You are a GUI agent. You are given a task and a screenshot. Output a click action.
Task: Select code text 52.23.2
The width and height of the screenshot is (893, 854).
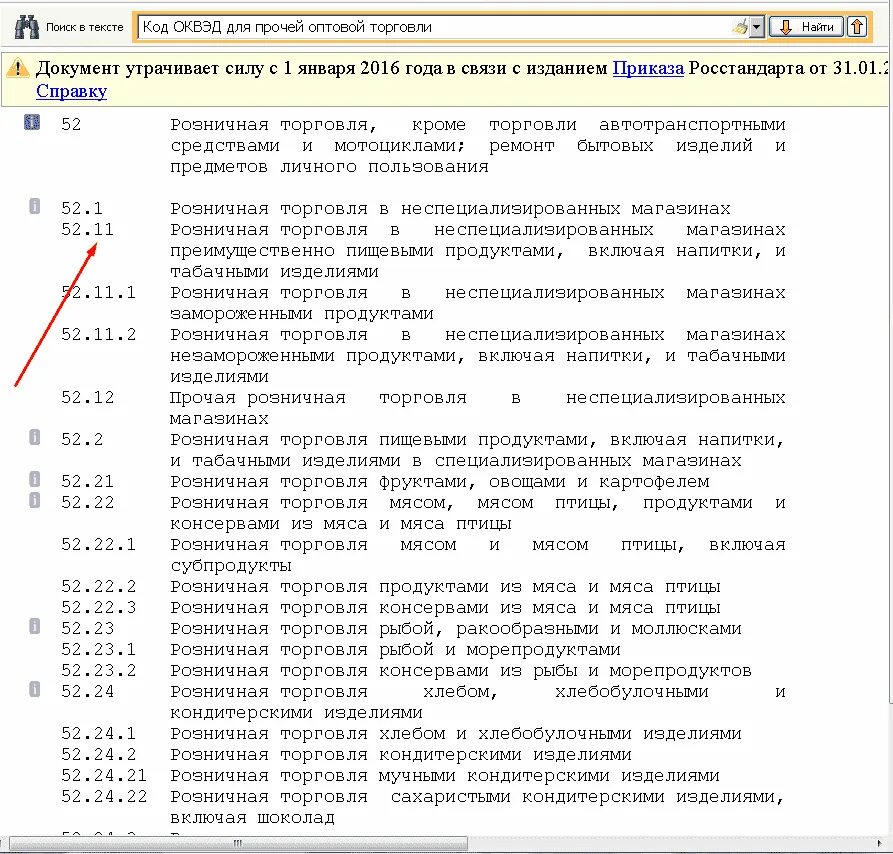pos(99,671)
